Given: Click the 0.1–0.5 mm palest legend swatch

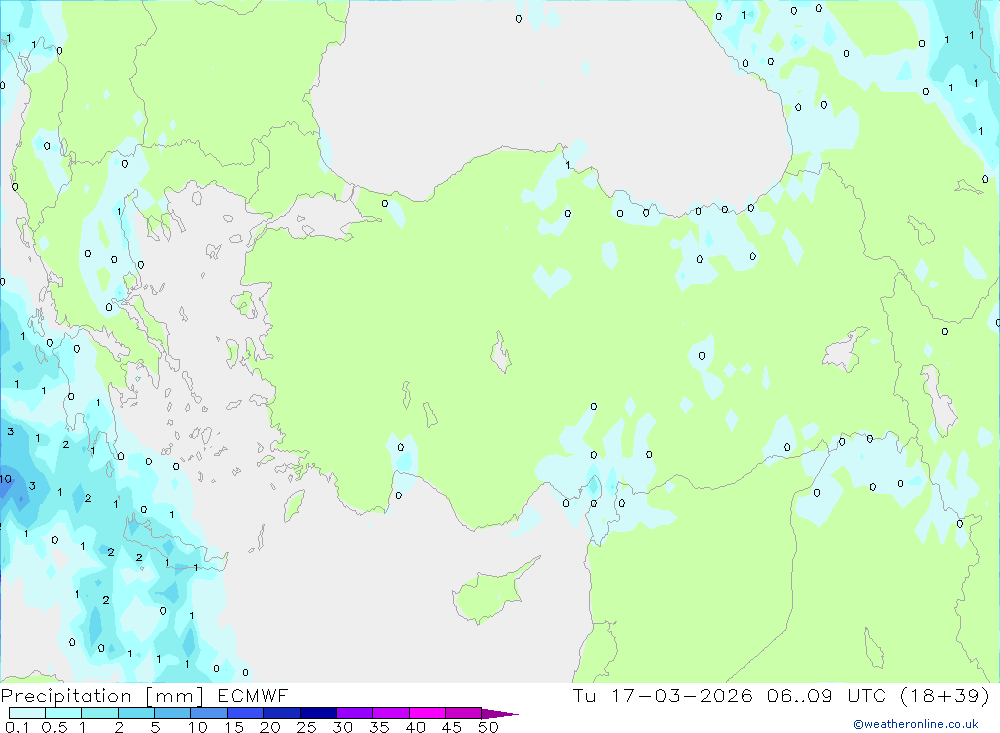Looking at the screenshot, I should click(x=27, y=713).
